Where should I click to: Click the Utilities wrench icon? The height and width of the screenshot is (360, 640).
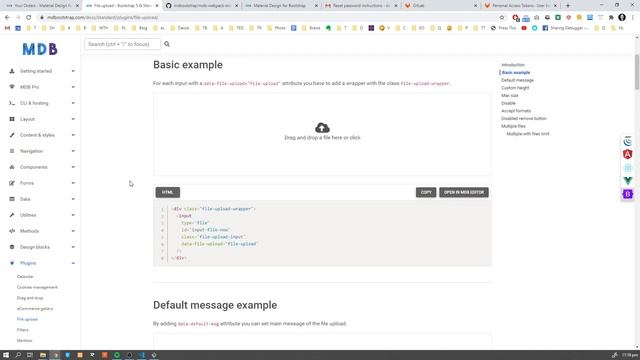(x=12, y=215)
